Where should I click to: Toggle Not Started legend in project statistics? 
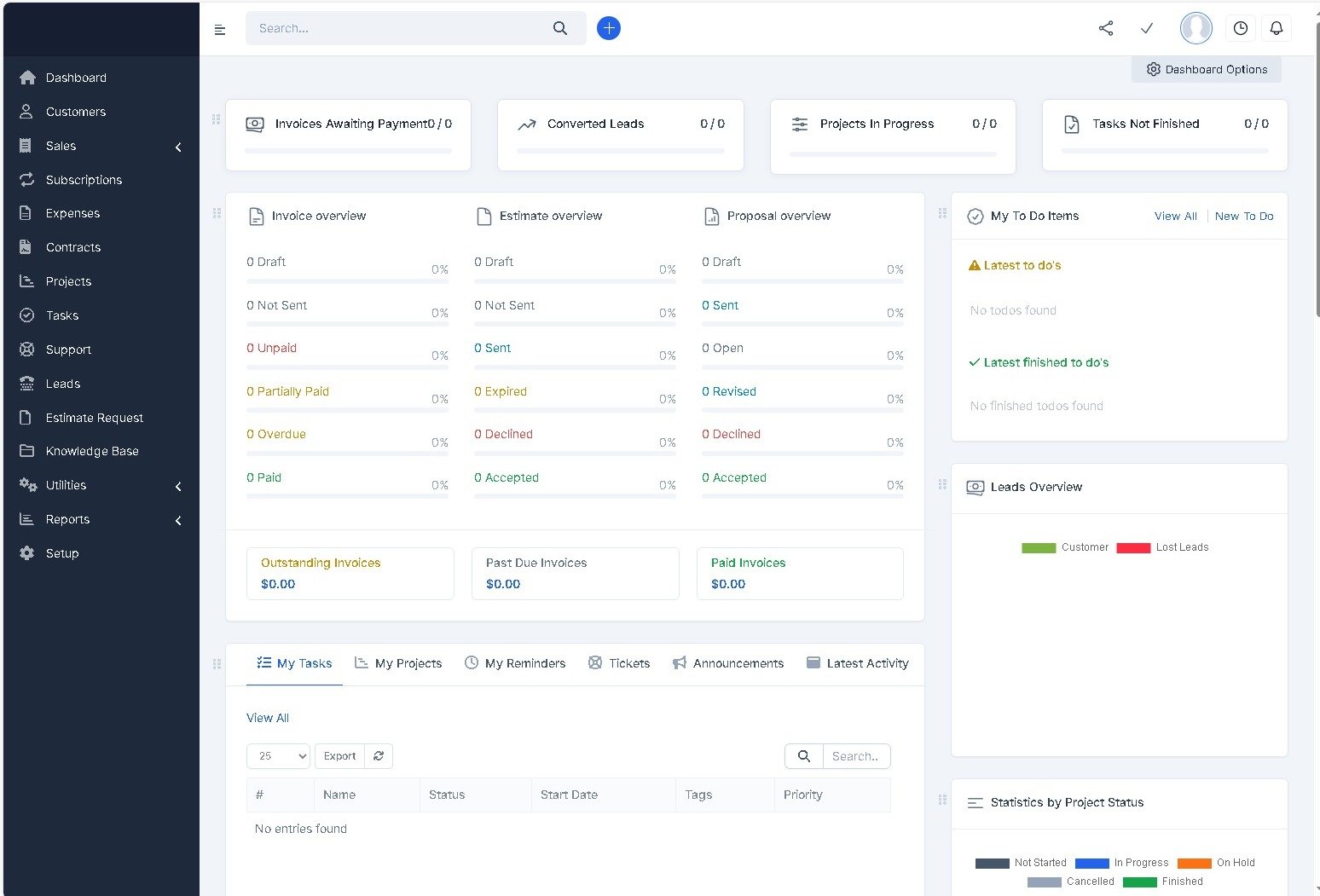coord(1021,863)
